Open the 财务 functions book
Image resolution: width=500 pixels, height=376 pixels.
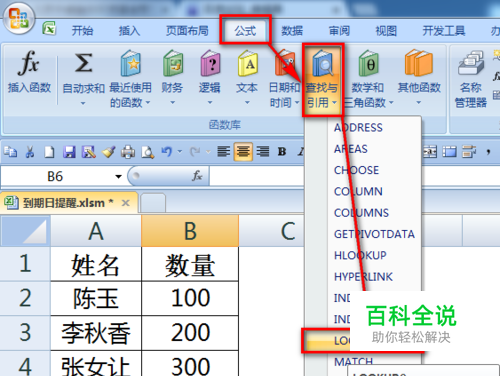click(x=173, y=63)
